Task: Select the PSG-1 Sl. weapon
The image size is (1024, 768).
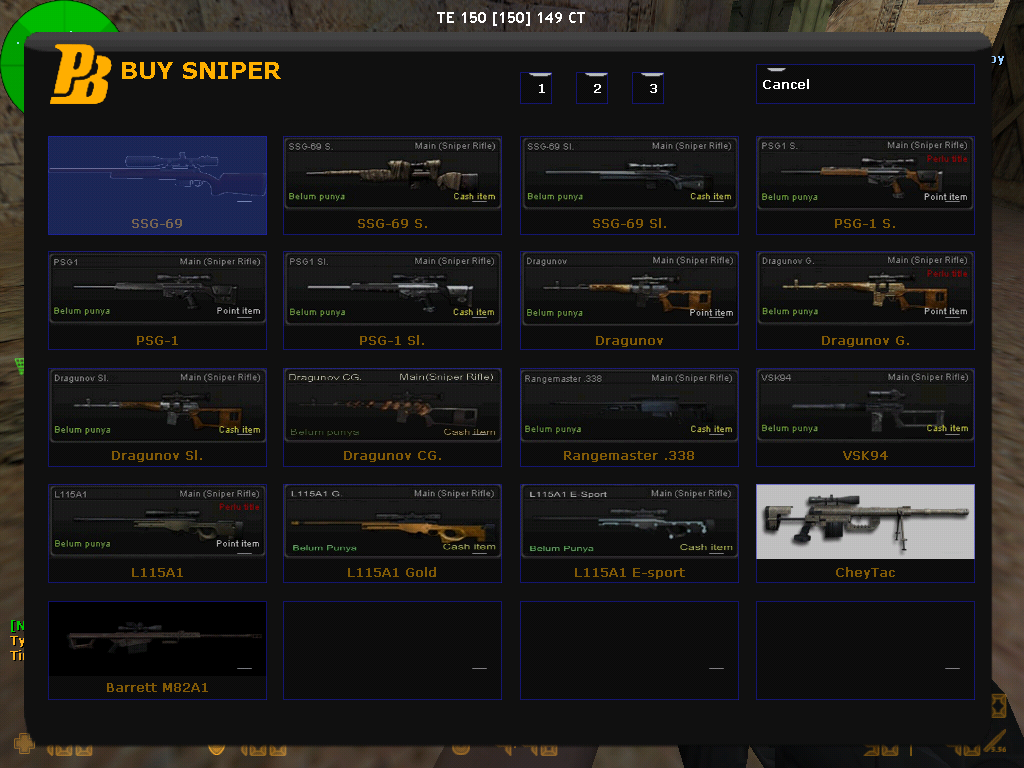Action: (392, 300)
